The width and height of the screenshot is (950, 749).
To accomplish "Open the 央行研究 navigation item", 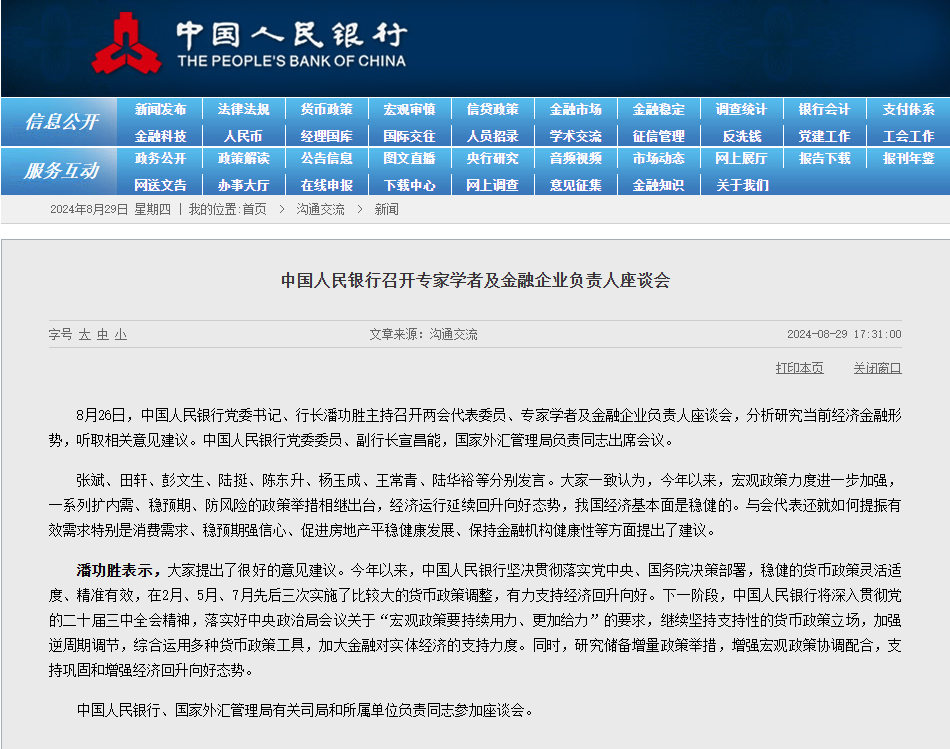I will point(493,159).
